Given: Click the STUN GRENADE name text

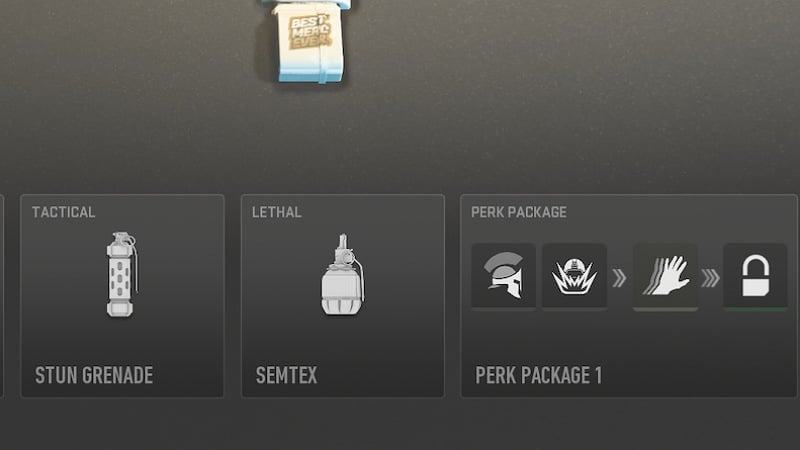Looking at the screenshot, I should pyautogui.click(x=94, y=376).
